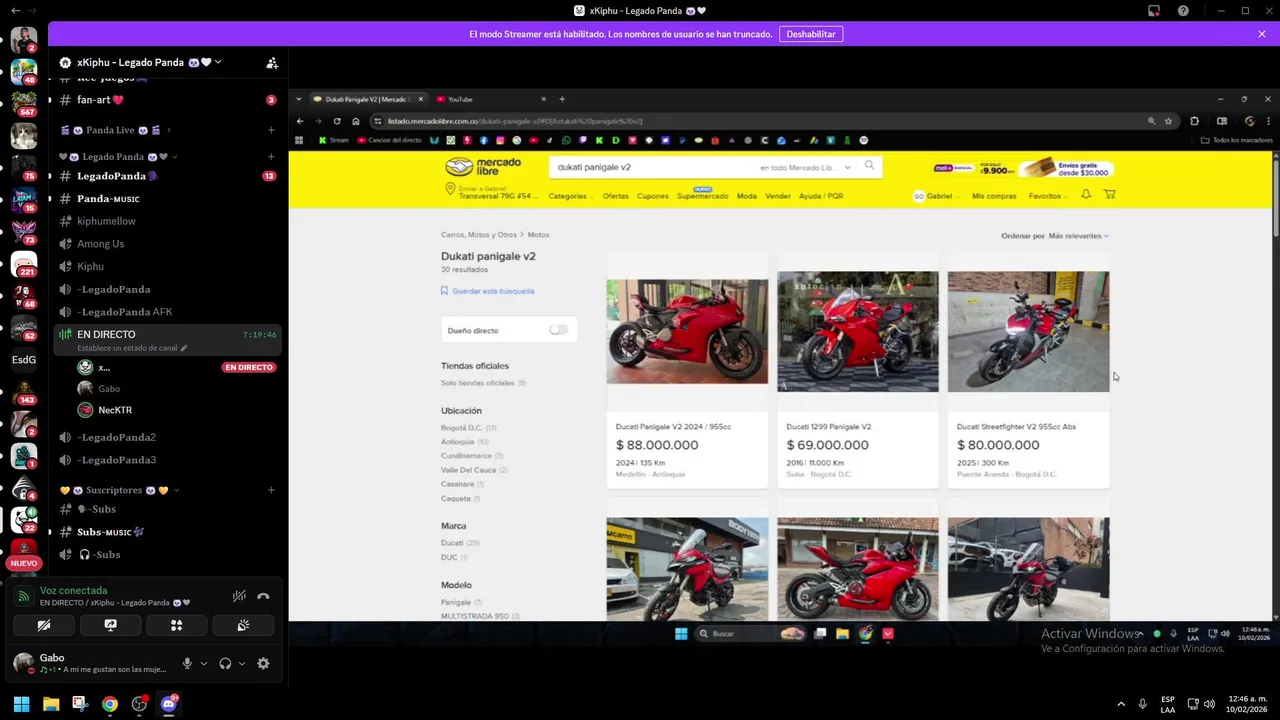Select the Dukati Panigale V2 Mercado tab
This screenshot has width=1280, height=720.
click(368, 99)
